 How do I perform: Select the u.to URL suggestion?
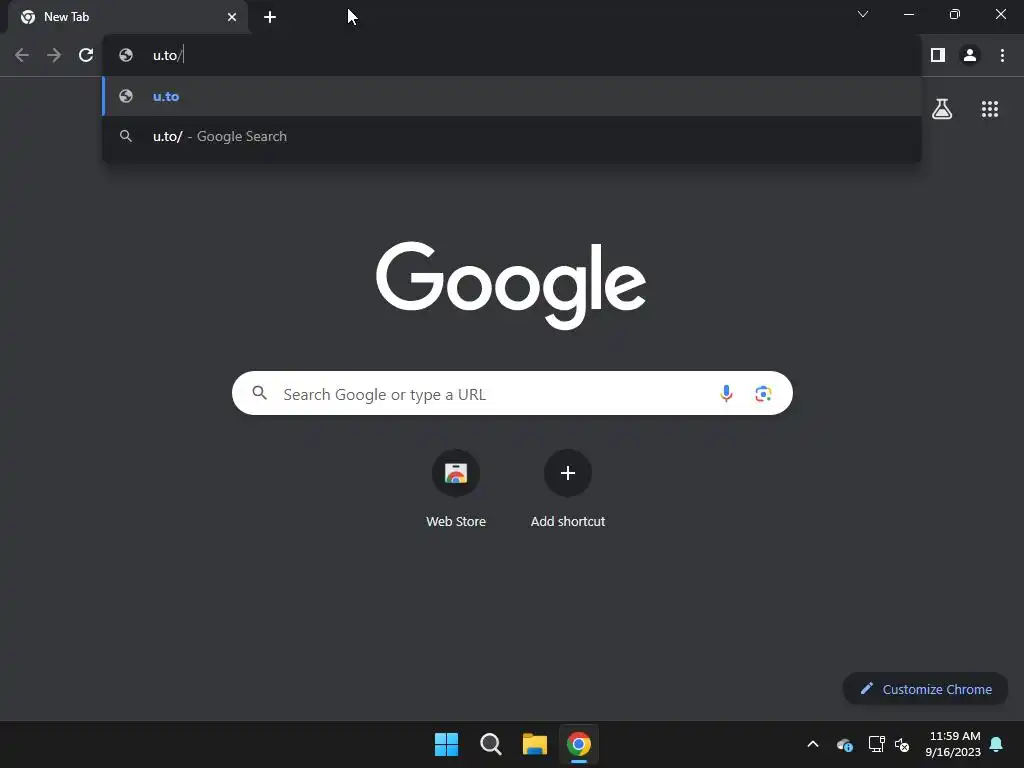(512, 96)
